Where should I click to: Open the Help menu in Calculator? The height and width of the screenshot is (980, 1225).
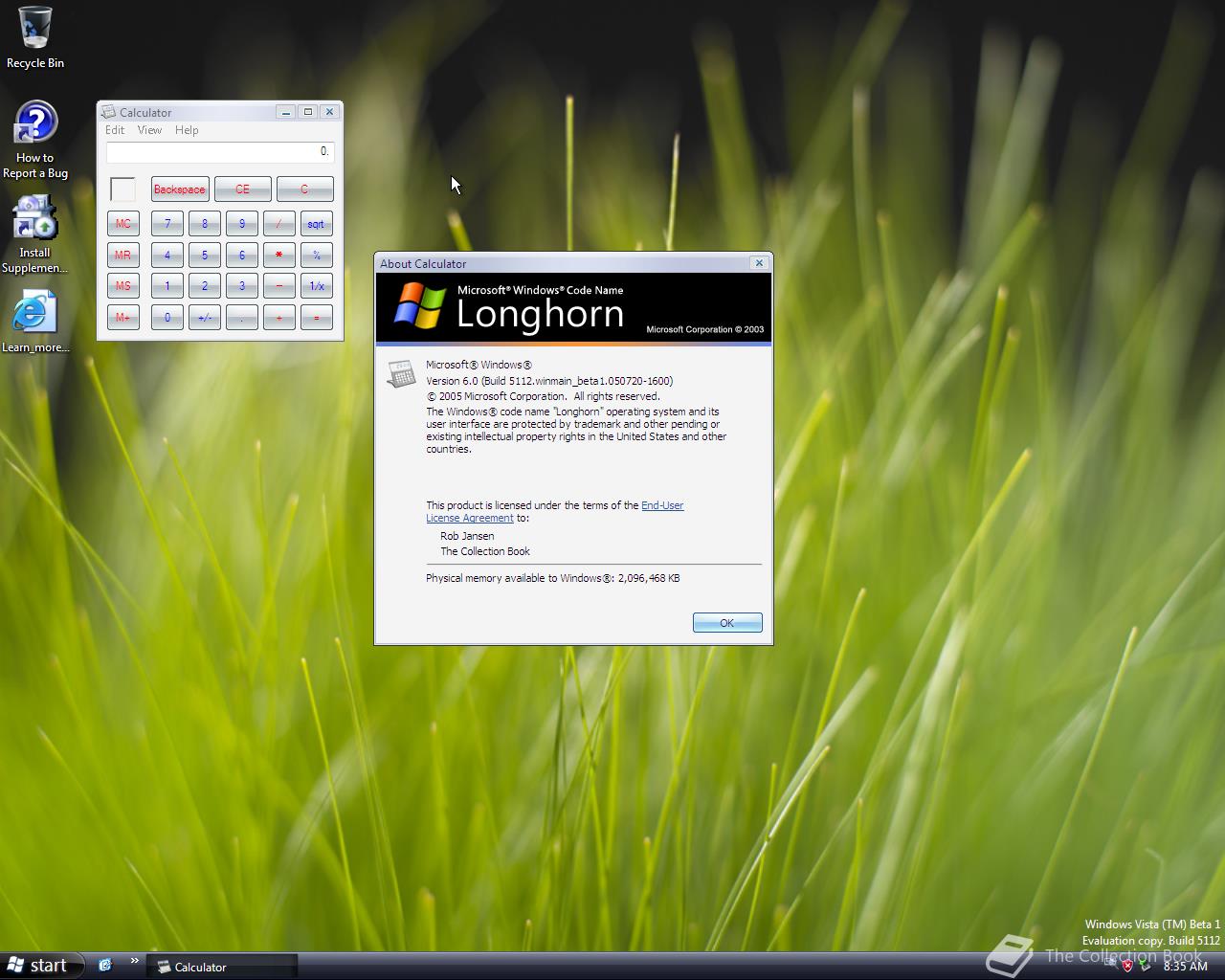click(x=187, y=130)
